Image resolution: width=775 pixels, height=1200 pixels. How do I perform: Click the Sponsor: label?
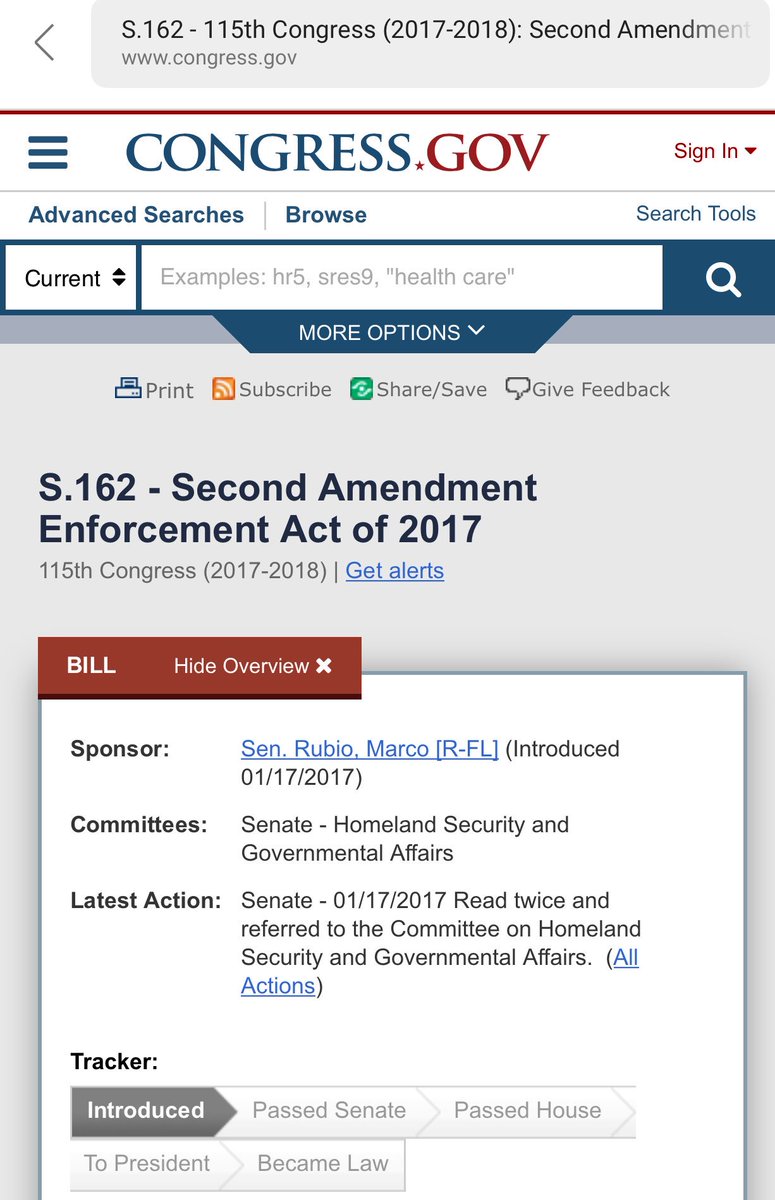click(120, 749)
